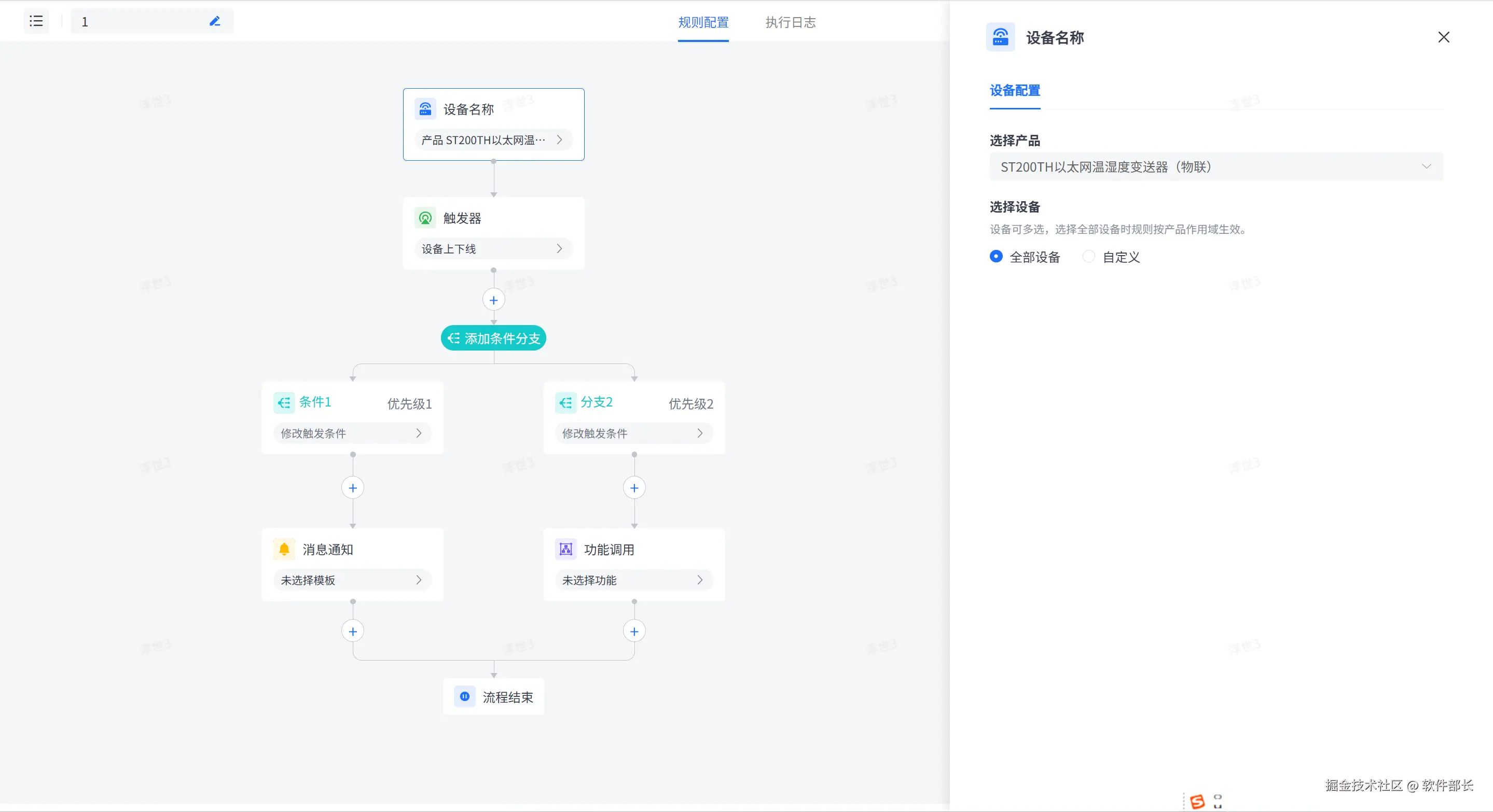Screen dimensions: 1493x812
Task: Click the pencil edit icon beside rule name
Action: coord(214,21)
